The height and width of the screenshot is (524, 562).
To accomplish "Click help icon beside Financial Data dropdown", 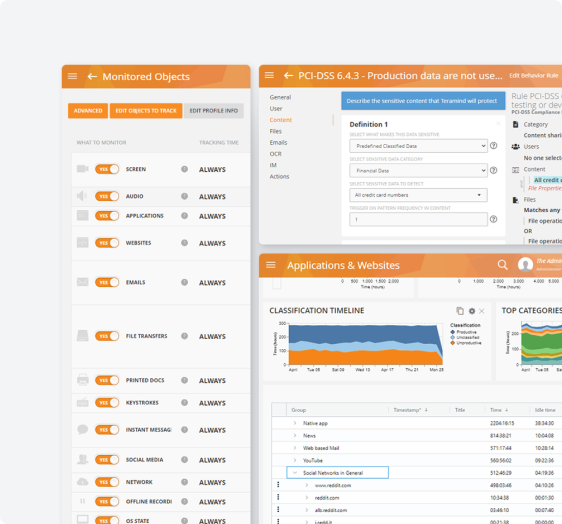I will [494, 170].
